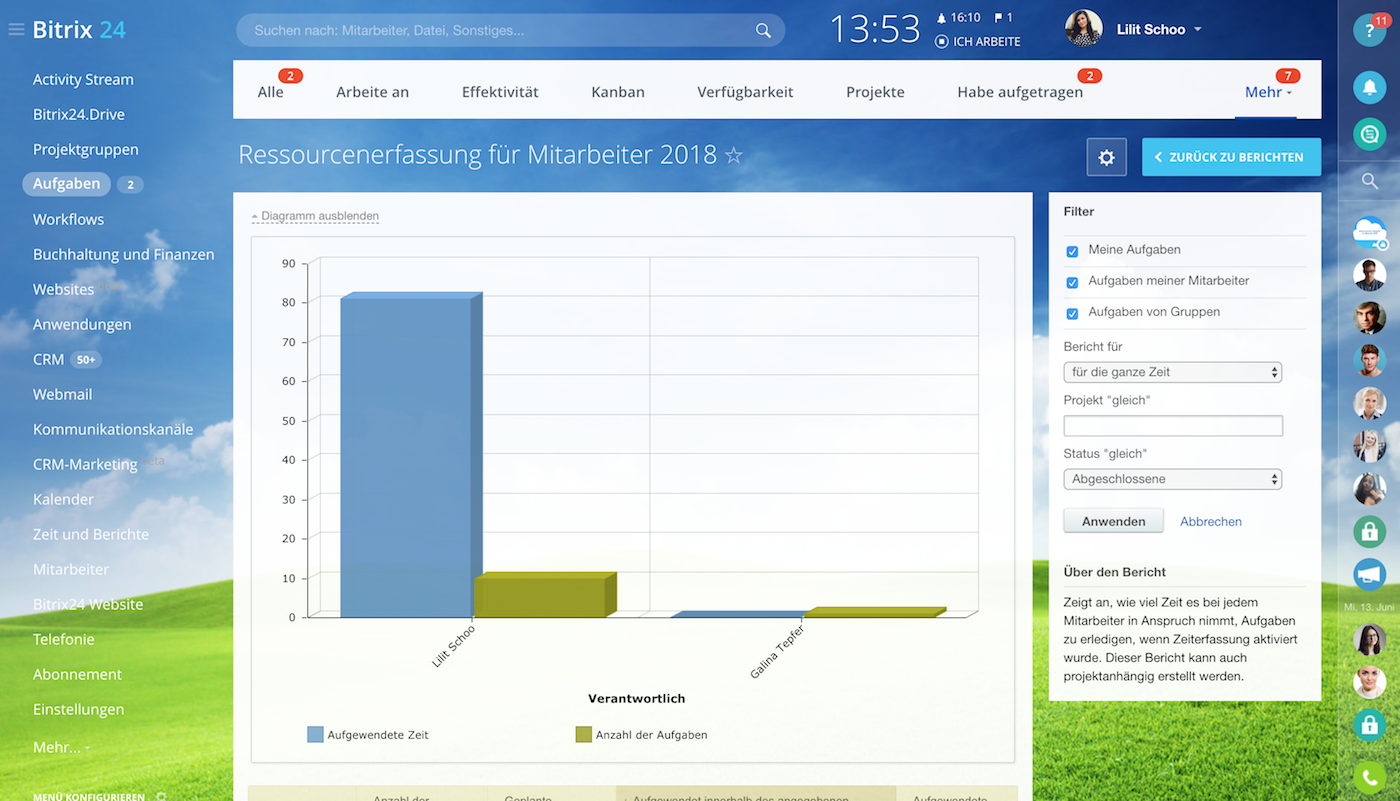Click the Anwenden filter button

click(1113, 521)
